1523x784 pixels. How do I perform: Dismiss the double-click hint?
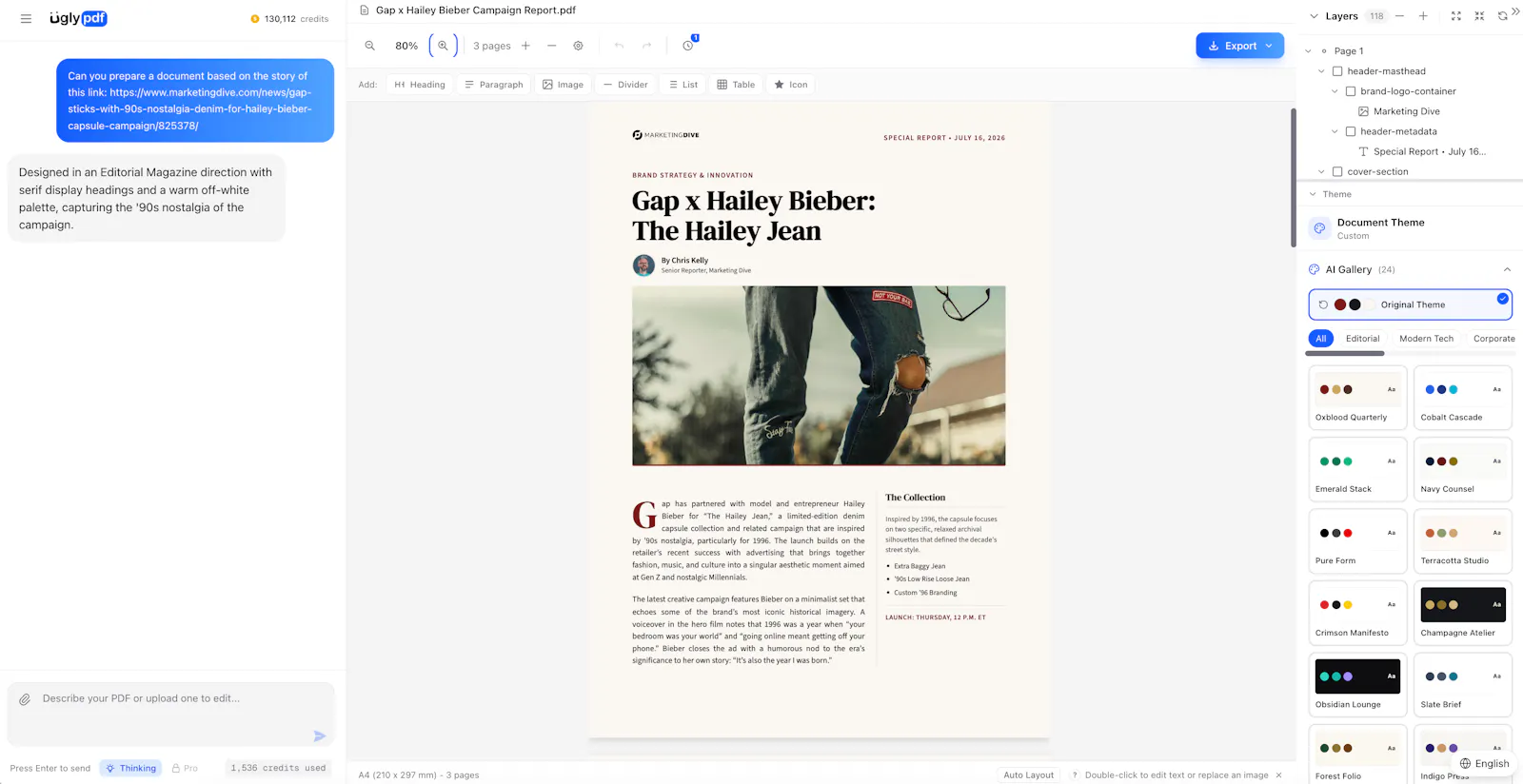(1278, 775)
